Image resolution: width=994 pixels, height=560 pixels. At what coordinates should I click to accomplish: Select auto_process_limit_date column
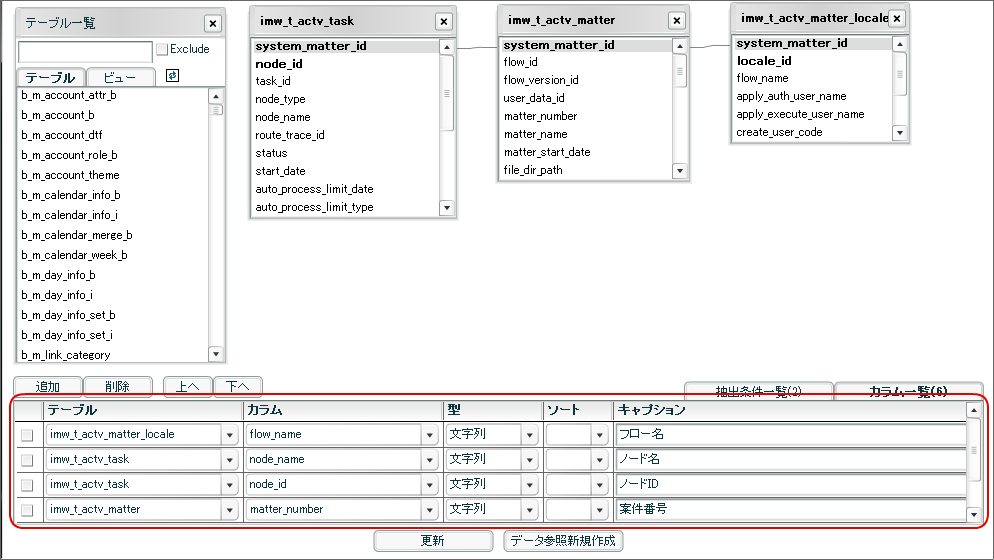click(x=314, y=189)
